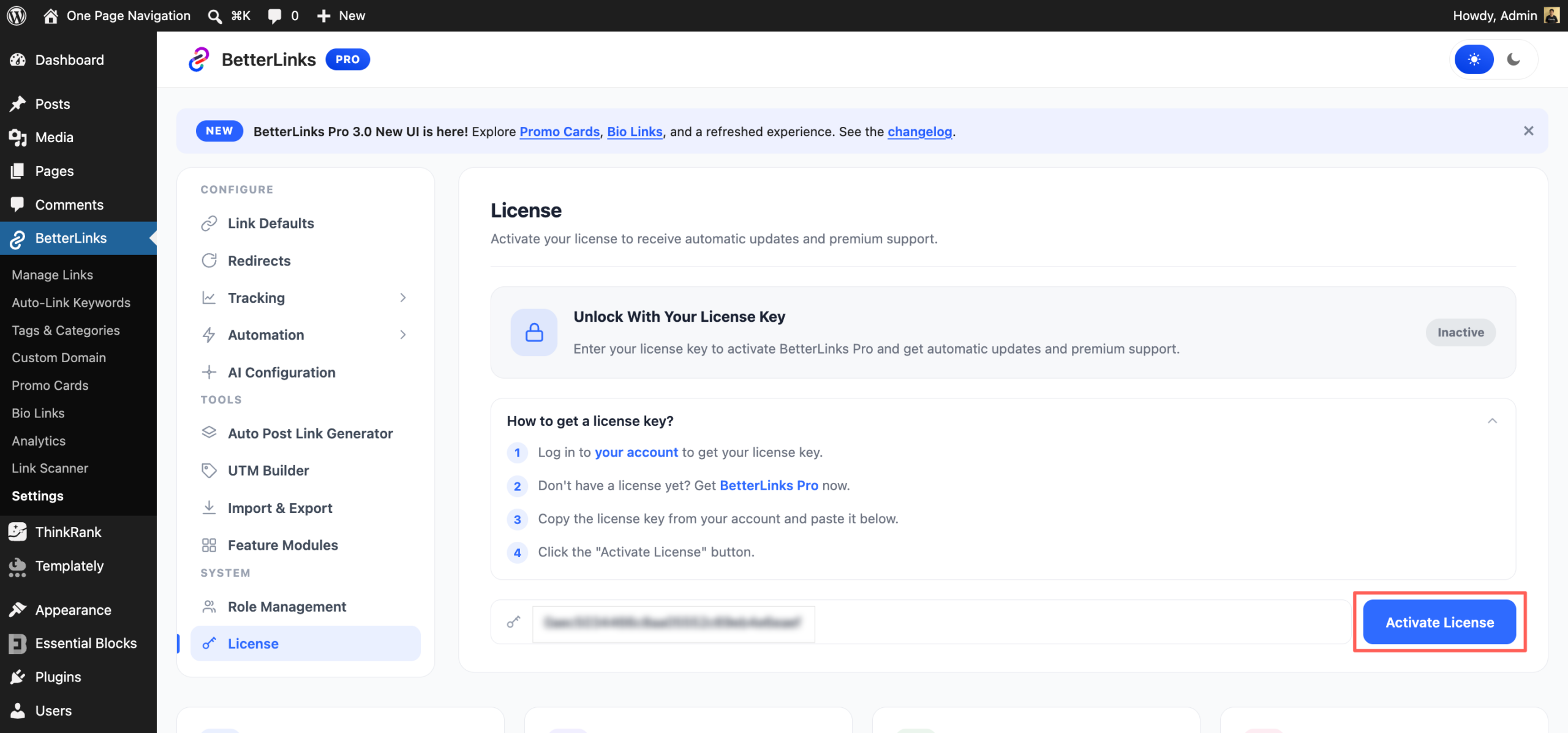Open the One Page Navigation home icon
Screen dimensions: 1568x733
pyautogui.click(x=51, y=15)
